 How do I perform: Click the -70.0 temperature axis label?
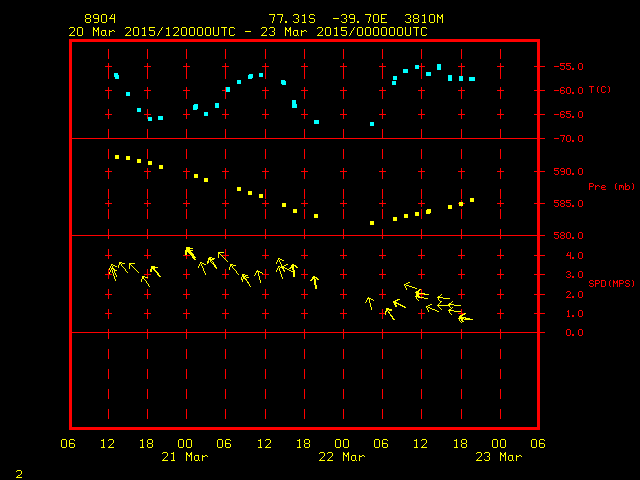pos(569,139)
